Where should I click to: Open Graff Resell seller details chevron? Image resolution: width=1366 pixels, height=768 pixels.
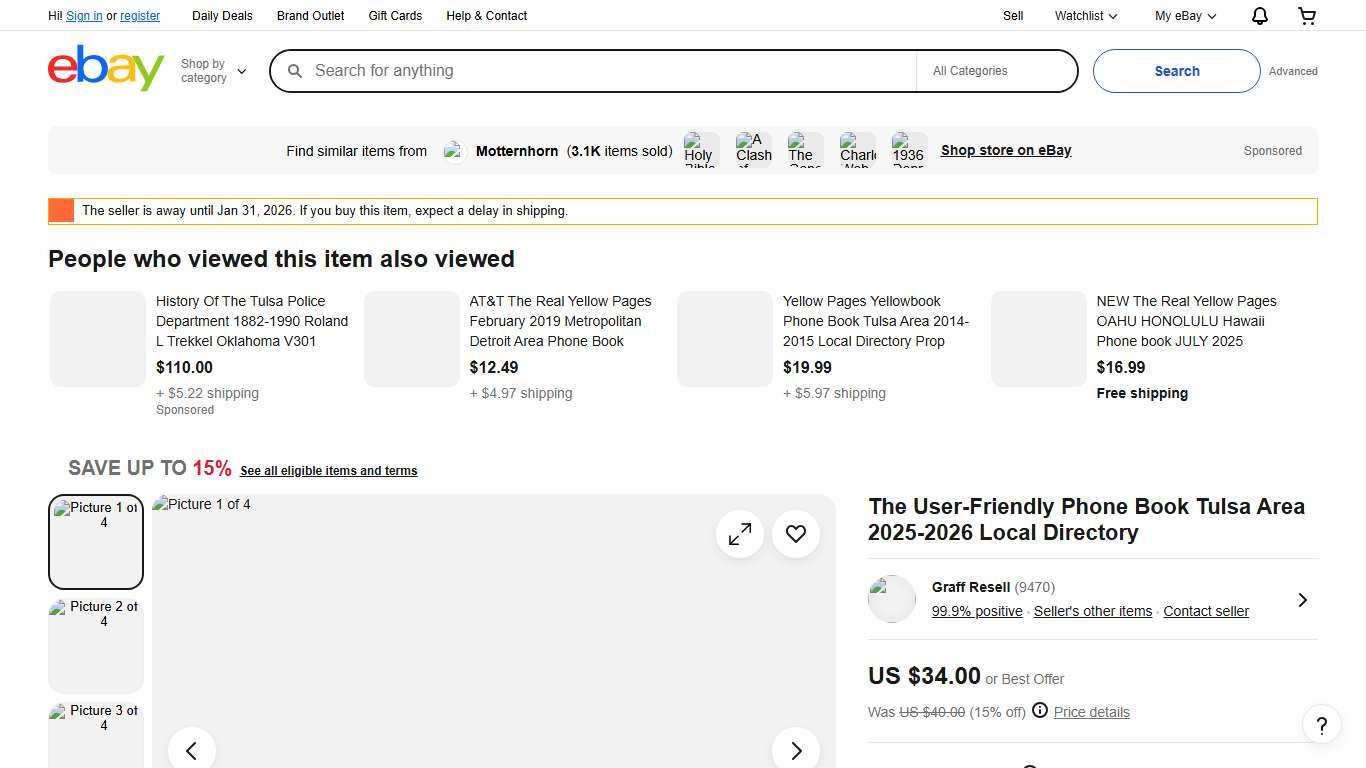[x=1302, y=600]
